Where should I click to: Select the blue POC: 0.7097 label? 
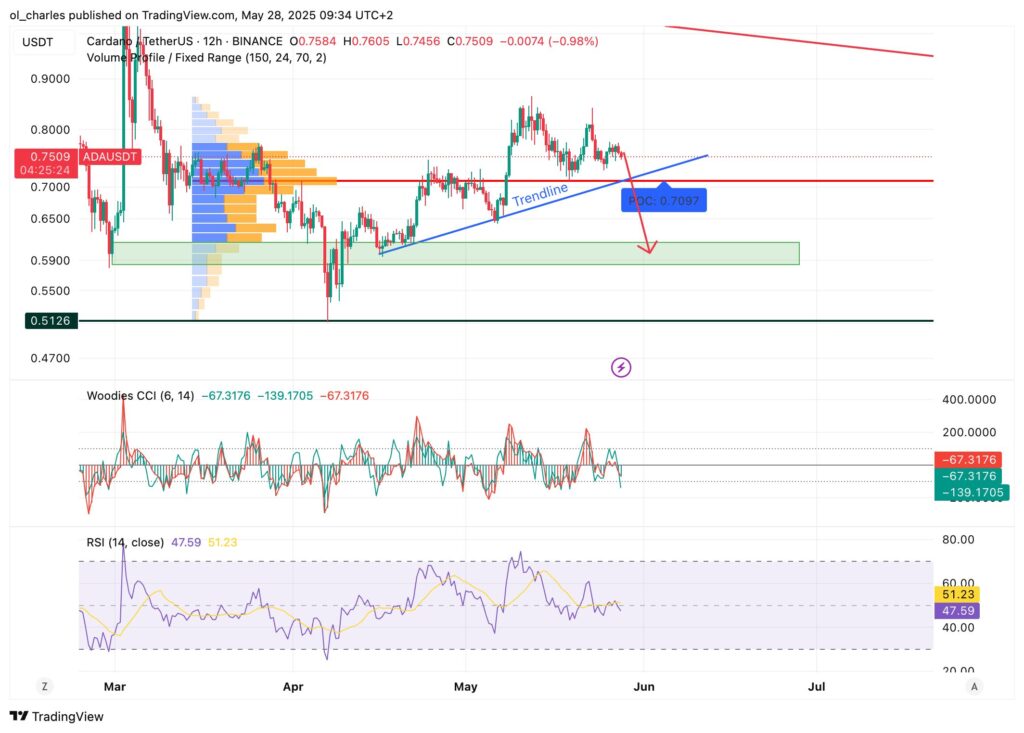tap(665, 202)
